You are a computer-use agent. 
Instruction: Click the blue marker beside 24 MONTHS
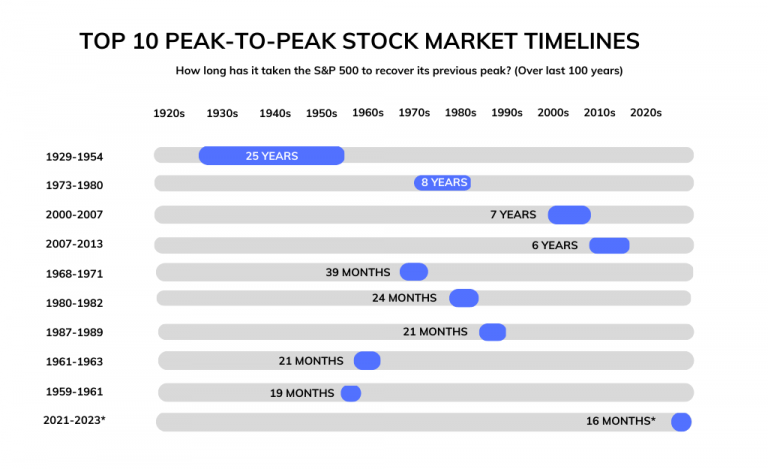[464, 298]
